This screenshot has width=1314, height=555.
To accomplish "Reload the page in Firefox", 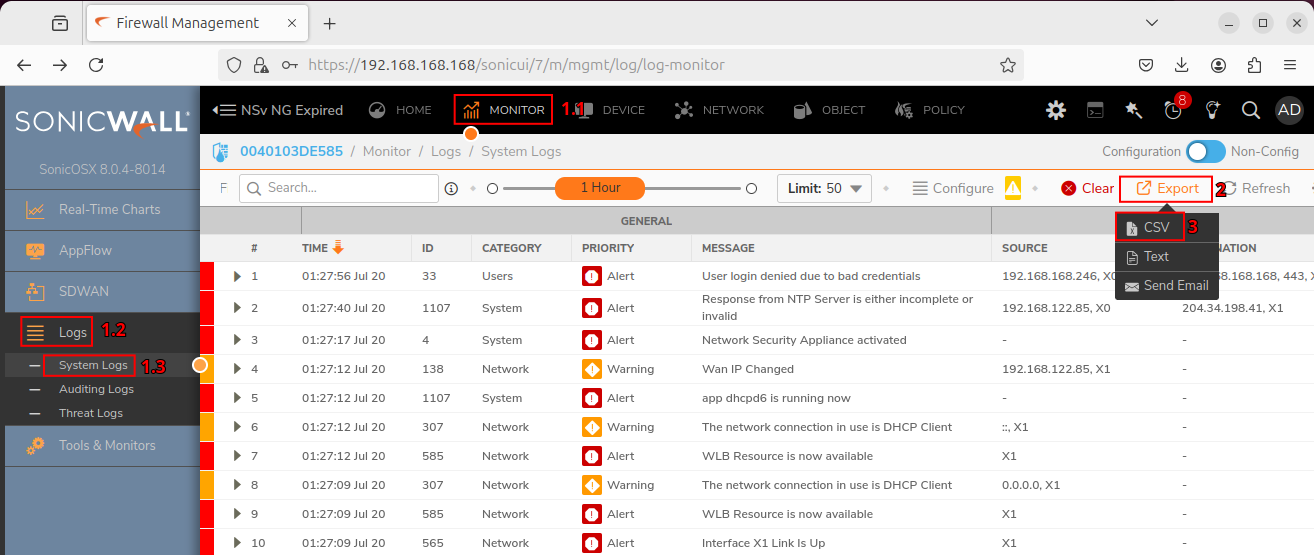I will tap(96, 65).
